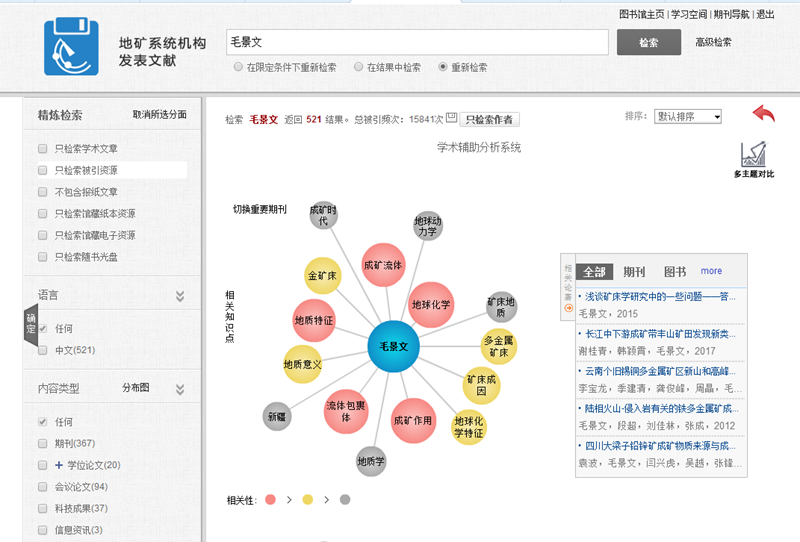
Task: Open the 高级检索 link
Action: point(713,43)
